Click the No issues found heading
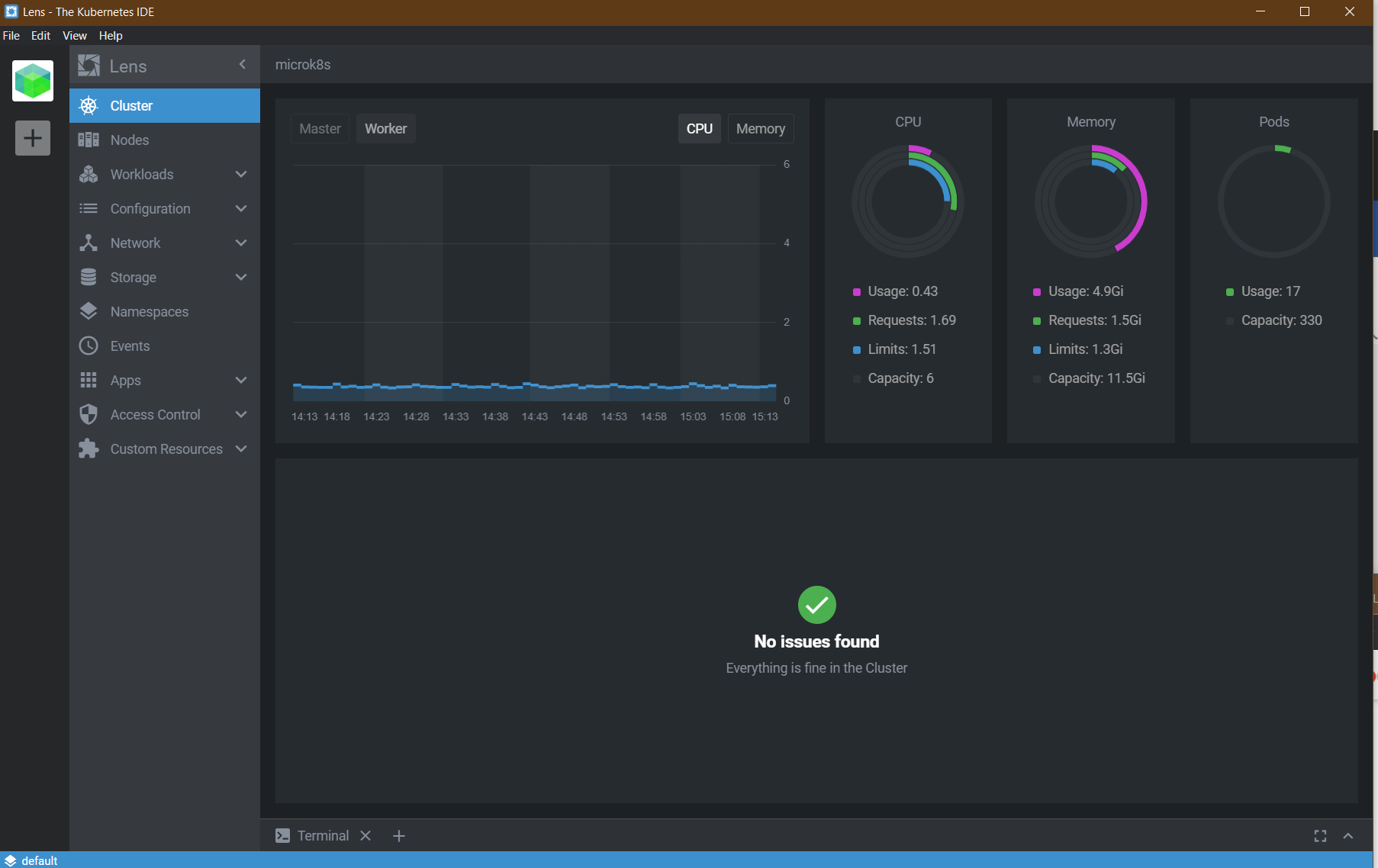 pyautogui.click(x=816, y=641)
